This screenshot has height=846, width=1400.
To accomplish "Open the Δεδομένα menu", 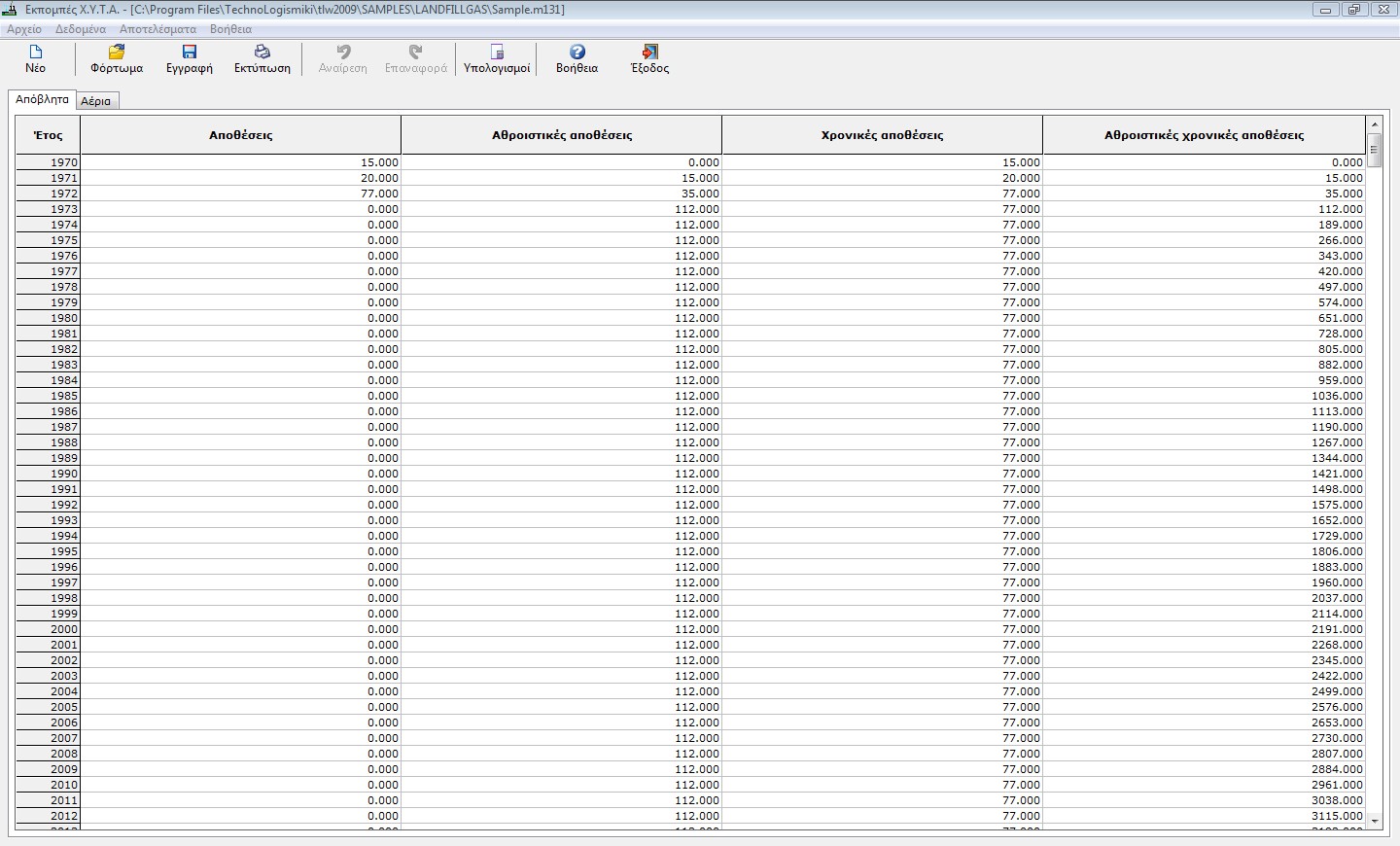I will pyautogui.click(x=81, y=29).
